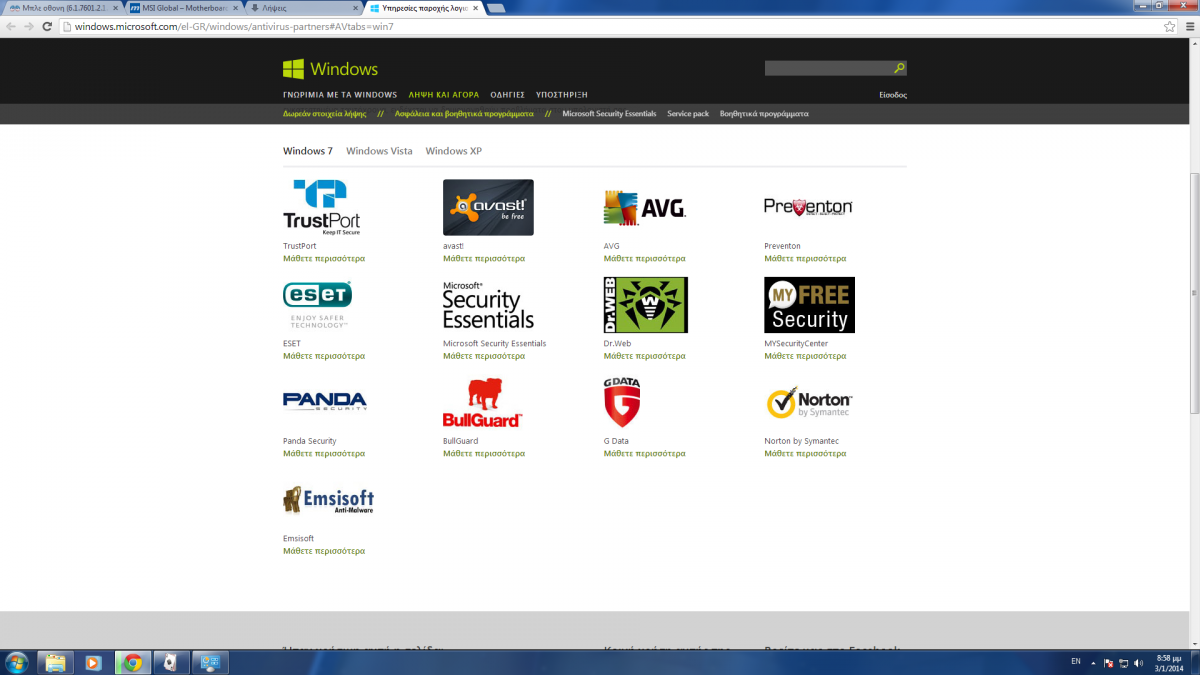Click the Dr.Web spider logo
This screenshot has height=675, width=1200.
(646, 305)
